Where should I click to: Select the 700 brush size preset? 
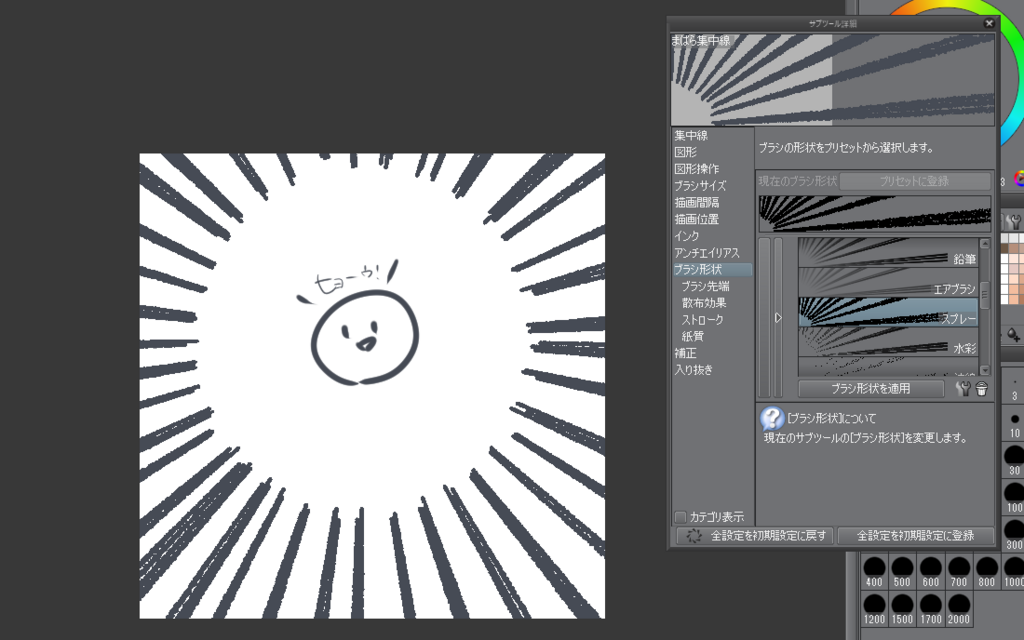959,571
